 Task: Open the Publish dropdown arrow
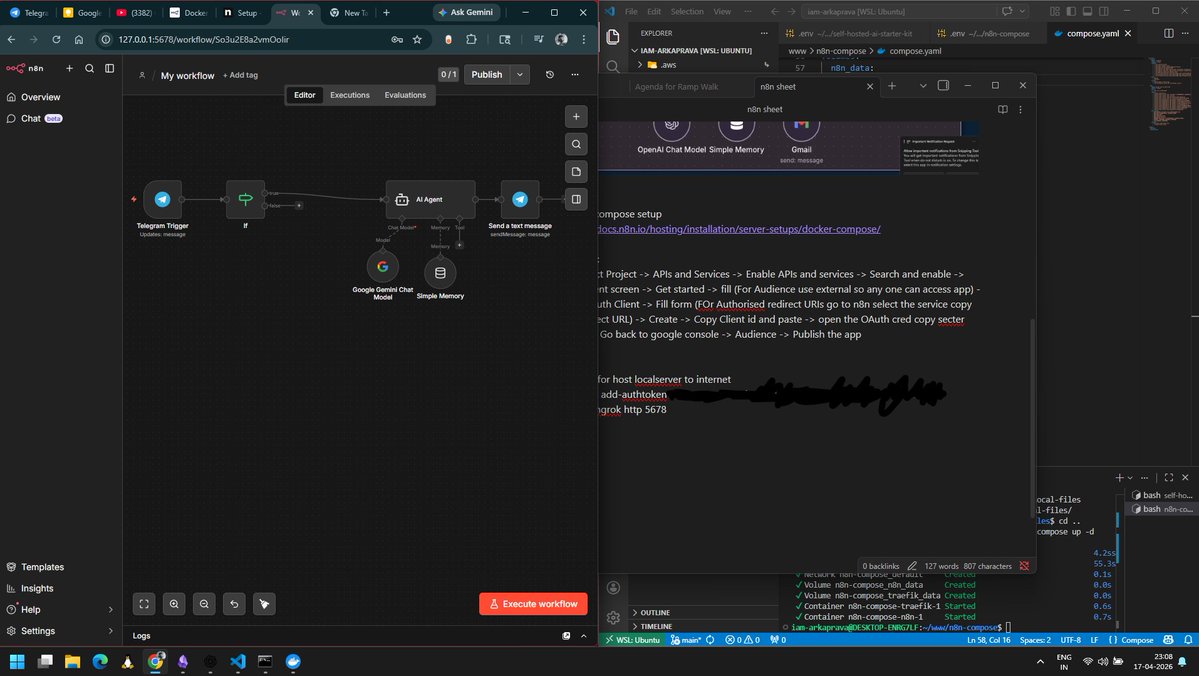pyautogui.click(x=520, y=74)
